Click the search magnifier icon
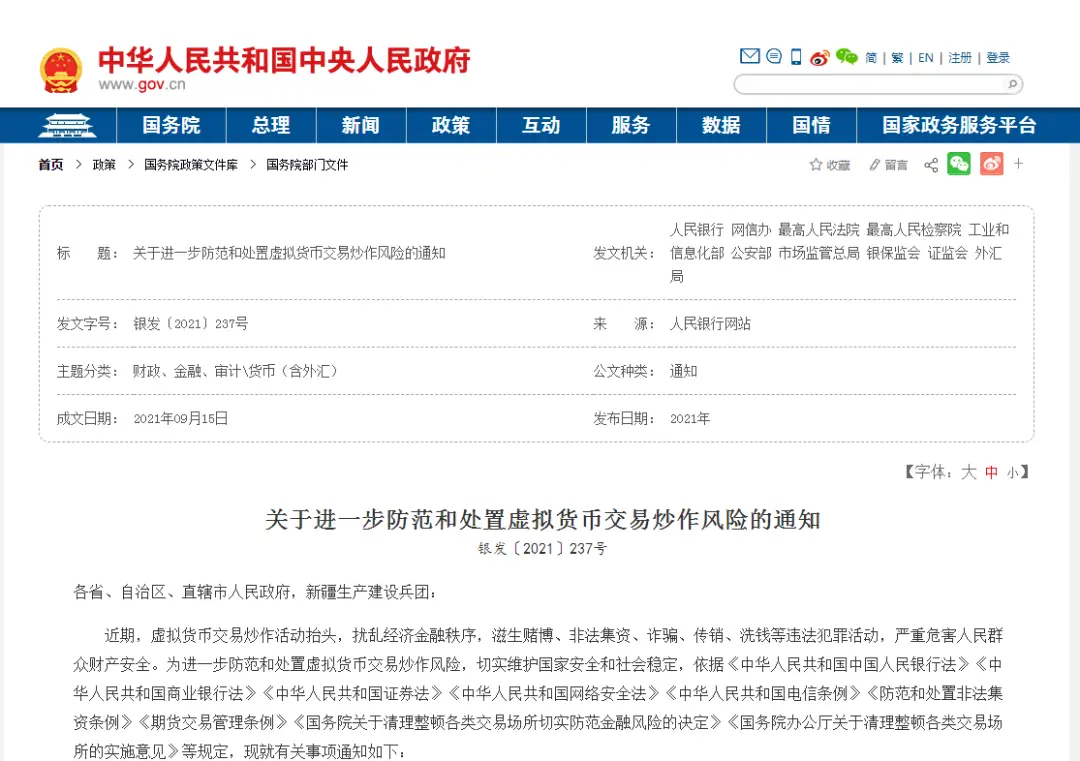 (x=1012, y=84)
